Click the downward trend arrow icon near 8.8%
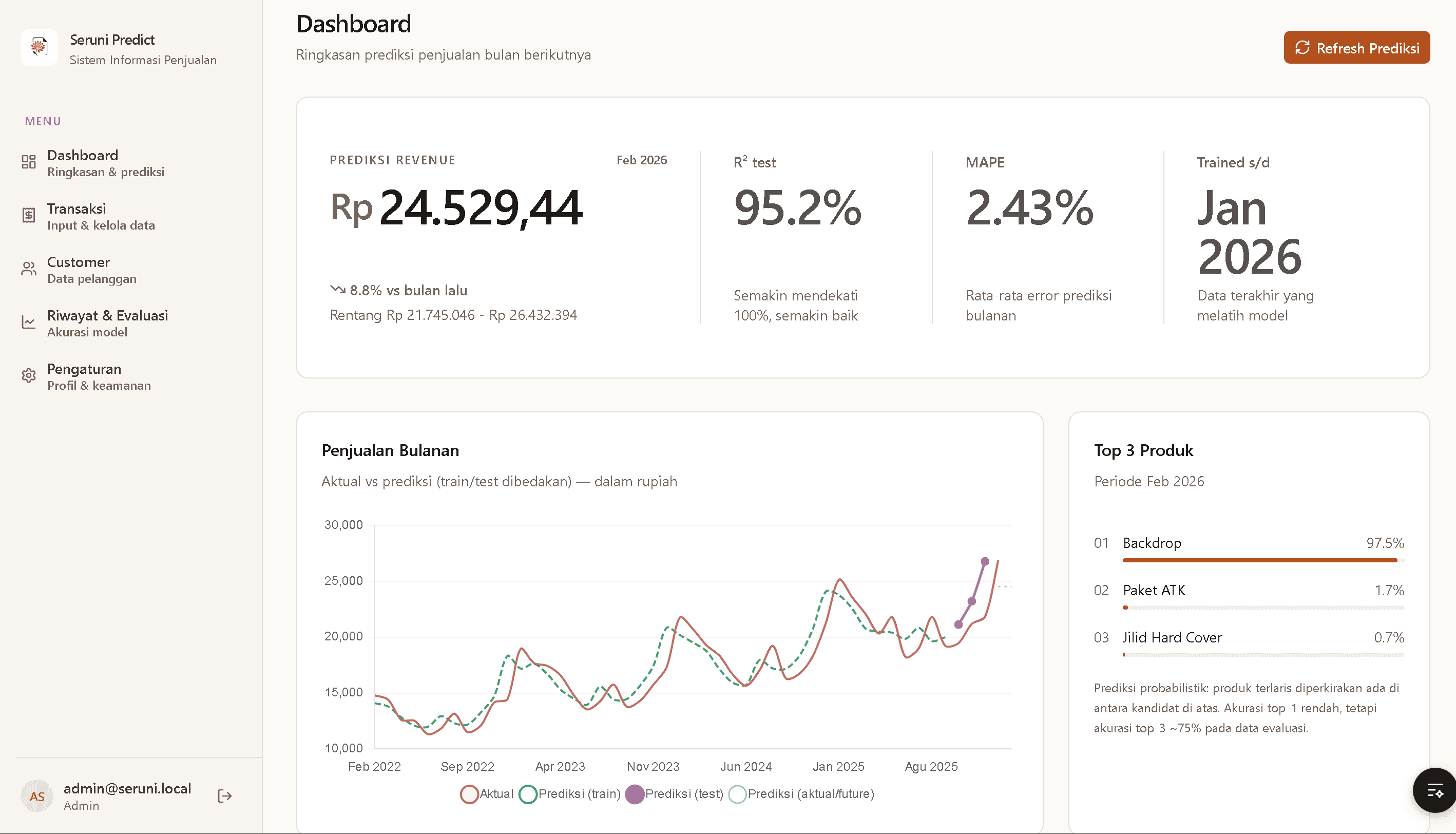1456x834 pixels. coord(338,289)
